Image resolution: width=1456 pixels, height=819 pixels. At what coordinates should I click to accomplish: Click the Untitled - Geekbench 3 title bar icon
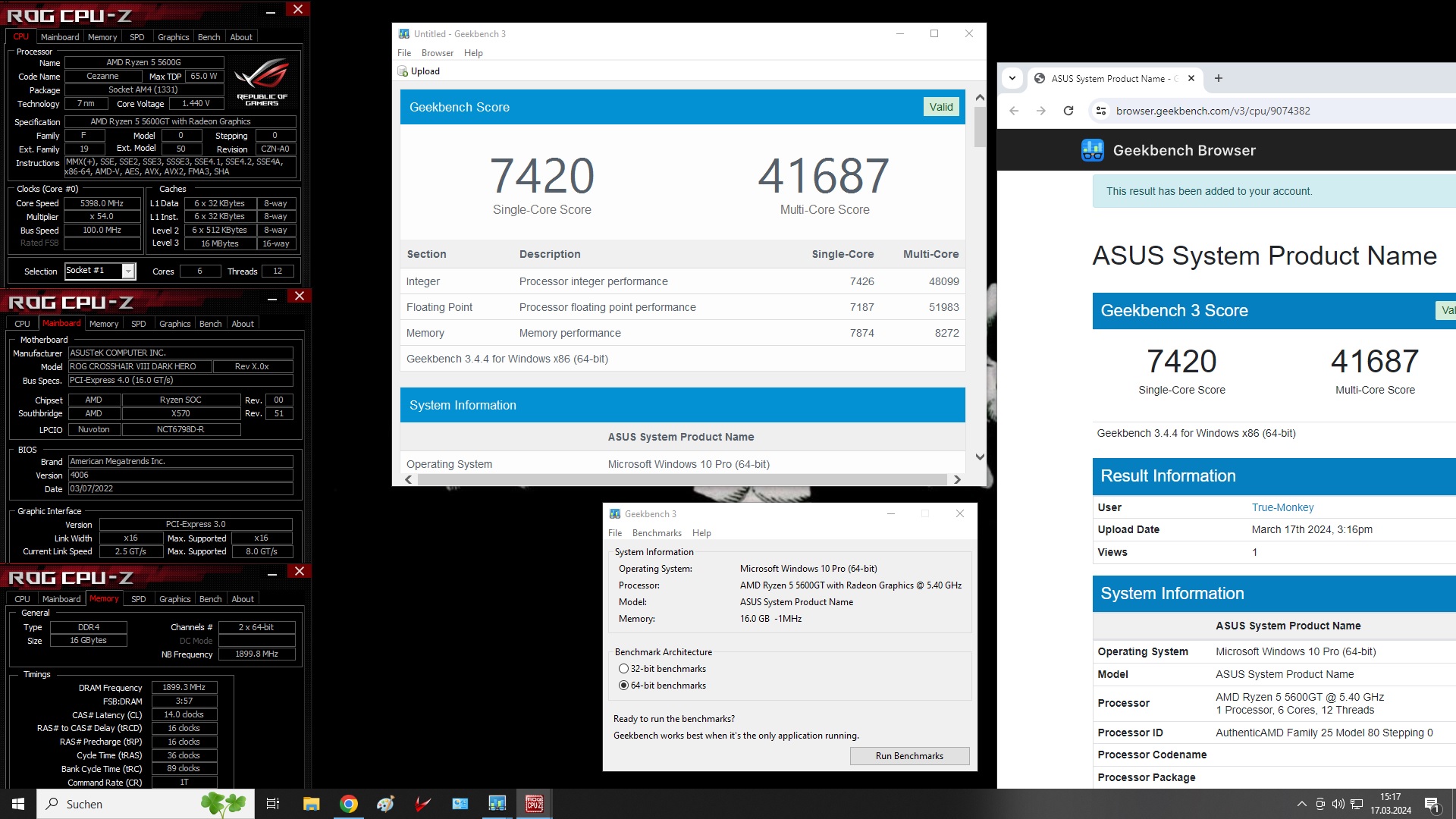[404, 33]
